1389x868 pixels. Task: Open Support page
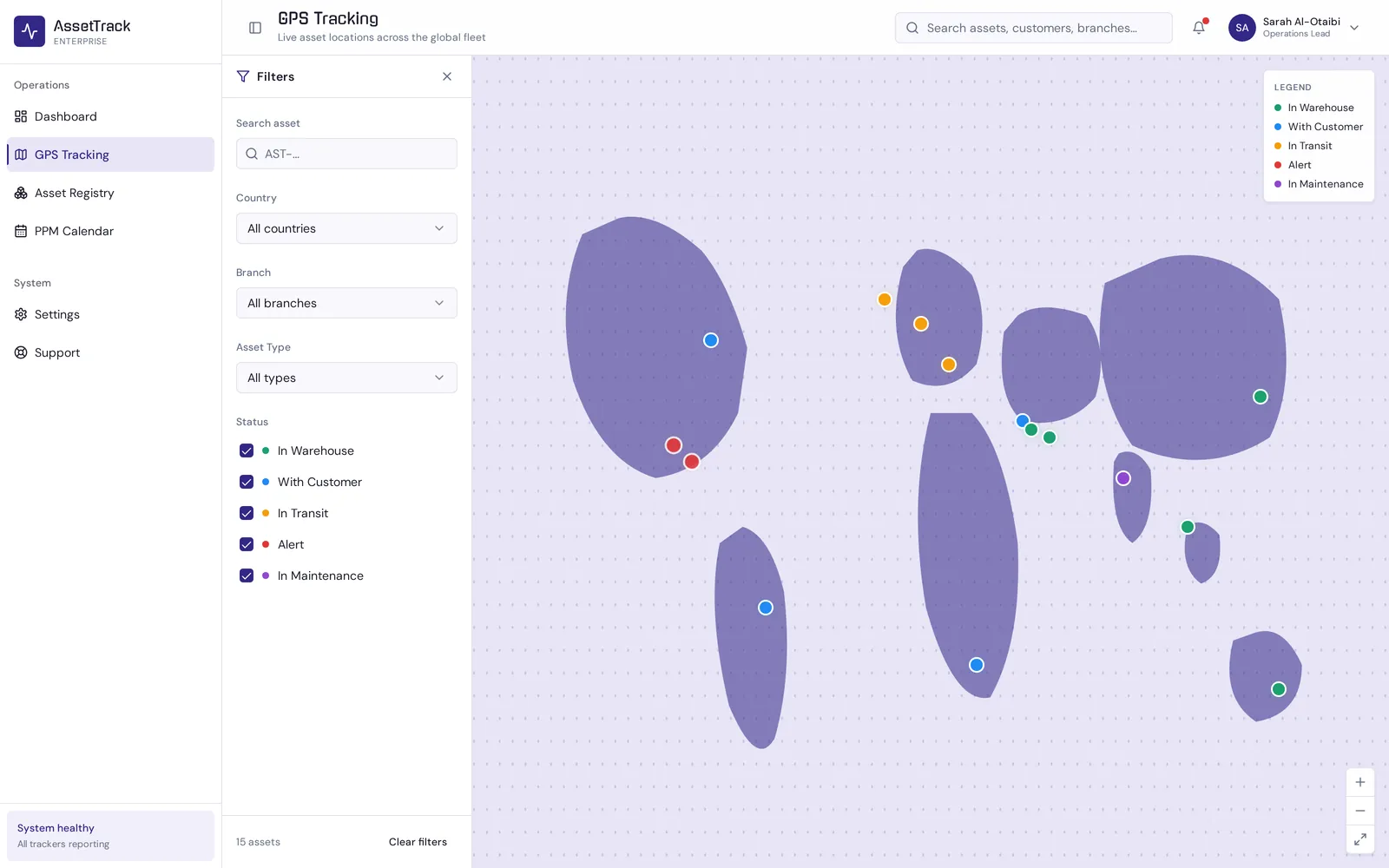tap(110, 352)
